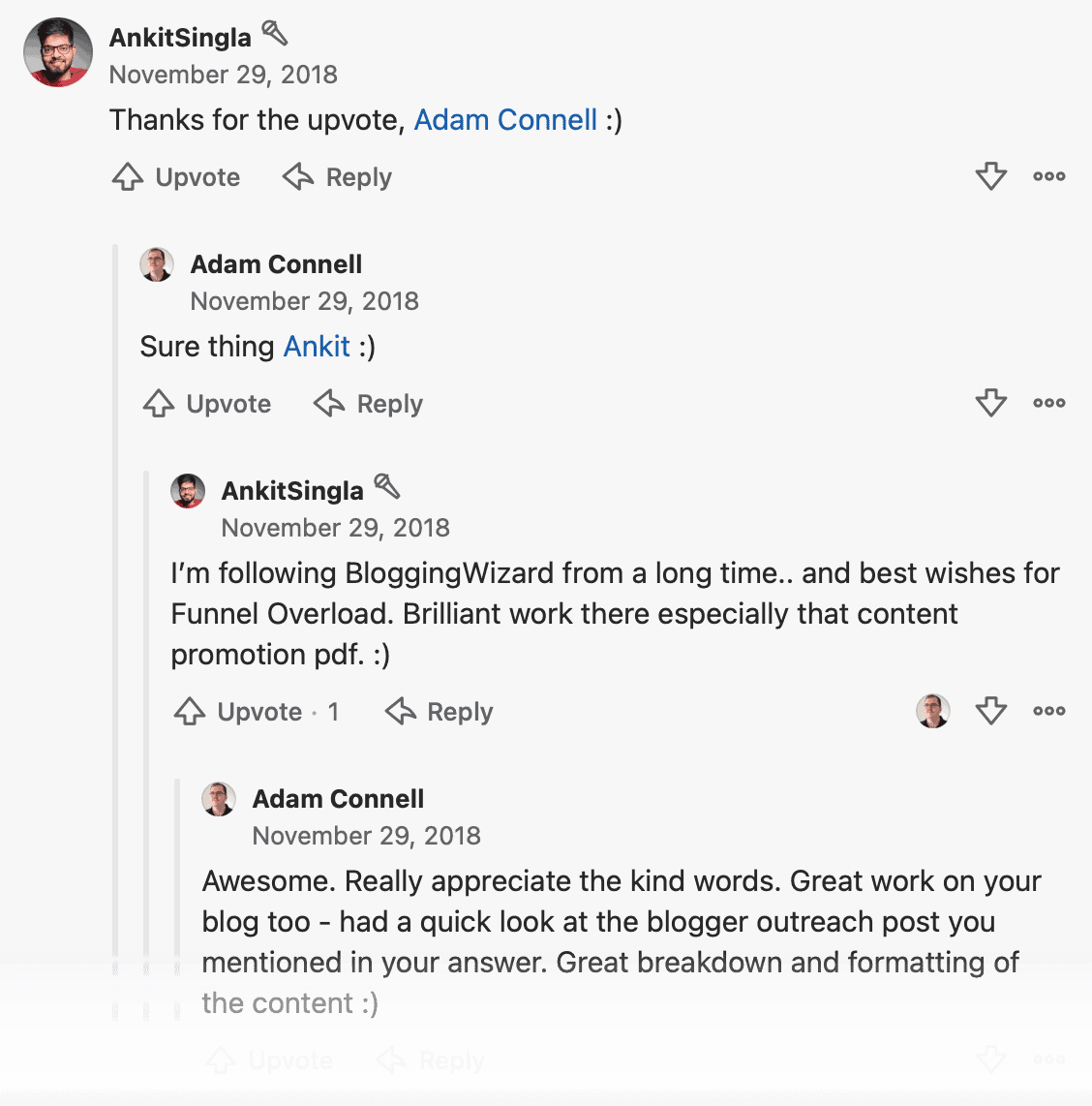Open more options for the BloggingWizard comment
Image resolution: width=1092 pixels, height=1106 pixels.
[1049, 711]
